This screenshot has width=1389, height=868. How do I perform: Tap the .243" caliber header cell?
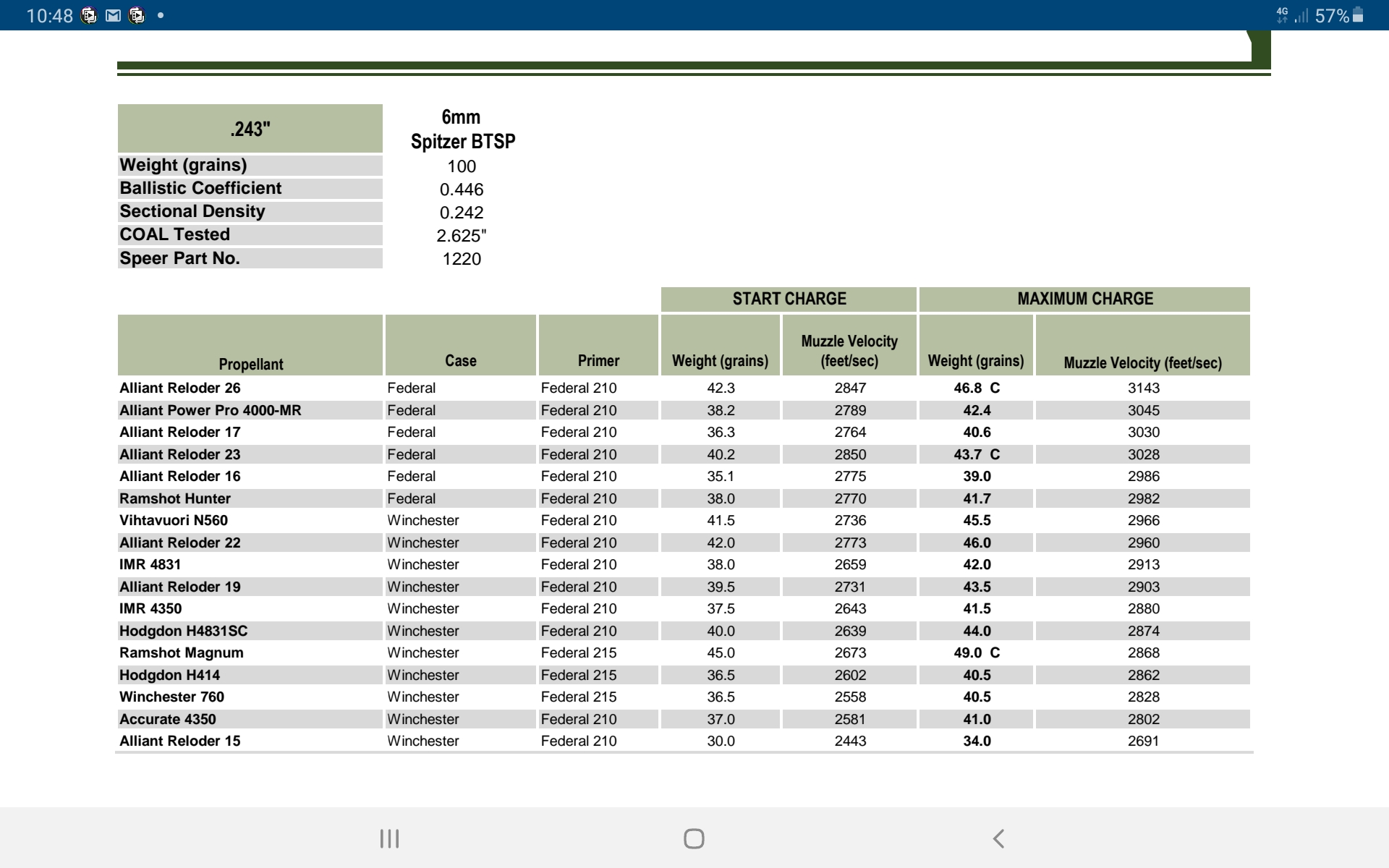point(250,129)
